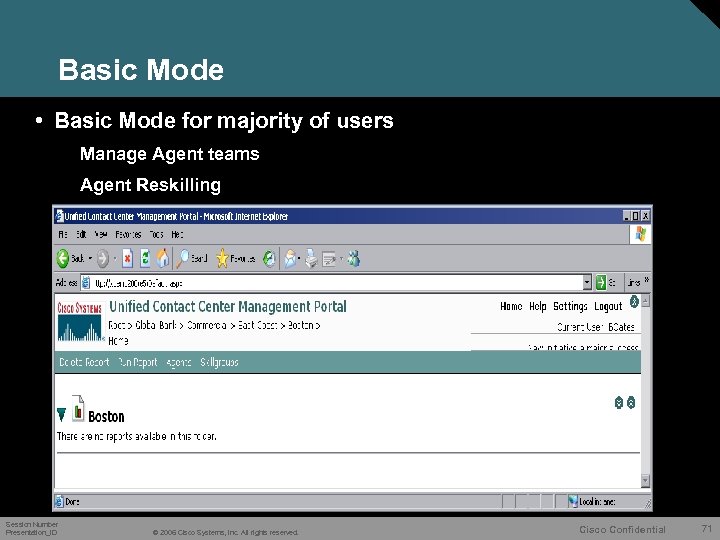Open the address bar dropdown arrow

click(x=587, y=282)
